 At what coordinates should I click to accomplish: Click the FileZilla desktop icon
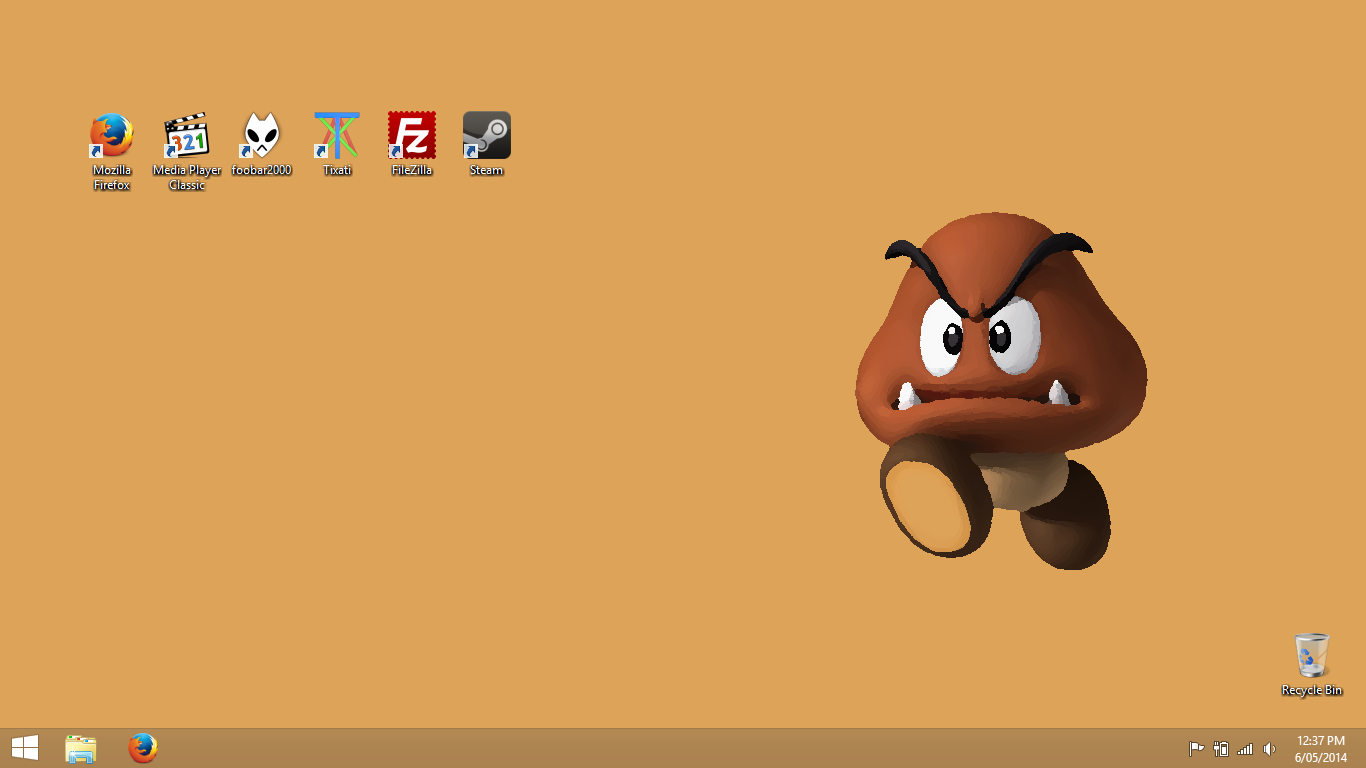412,136
